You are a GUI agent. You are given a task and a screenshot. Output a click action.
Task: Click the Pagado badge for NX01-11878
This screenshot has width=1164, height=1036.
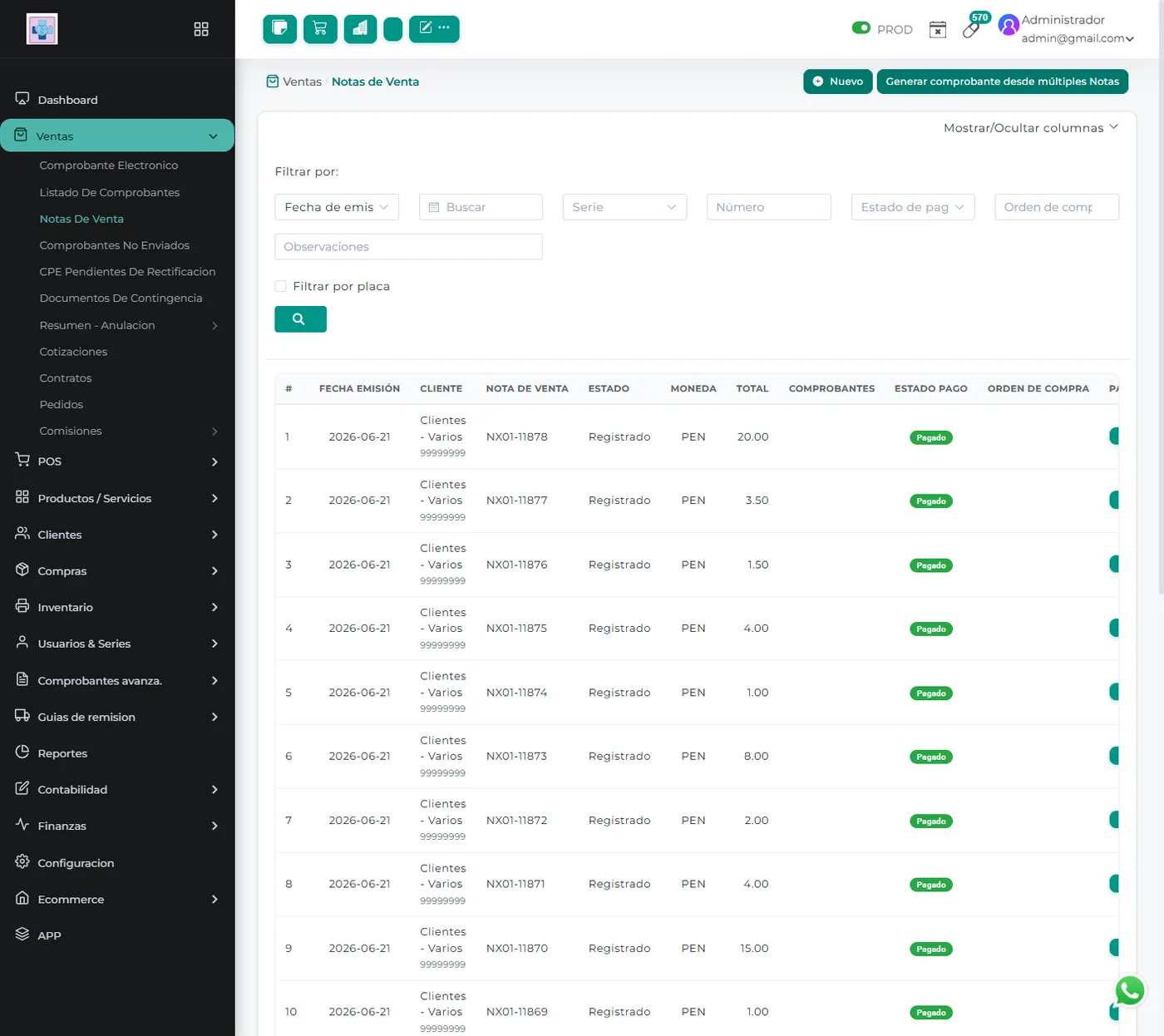(x=931, y=437)
